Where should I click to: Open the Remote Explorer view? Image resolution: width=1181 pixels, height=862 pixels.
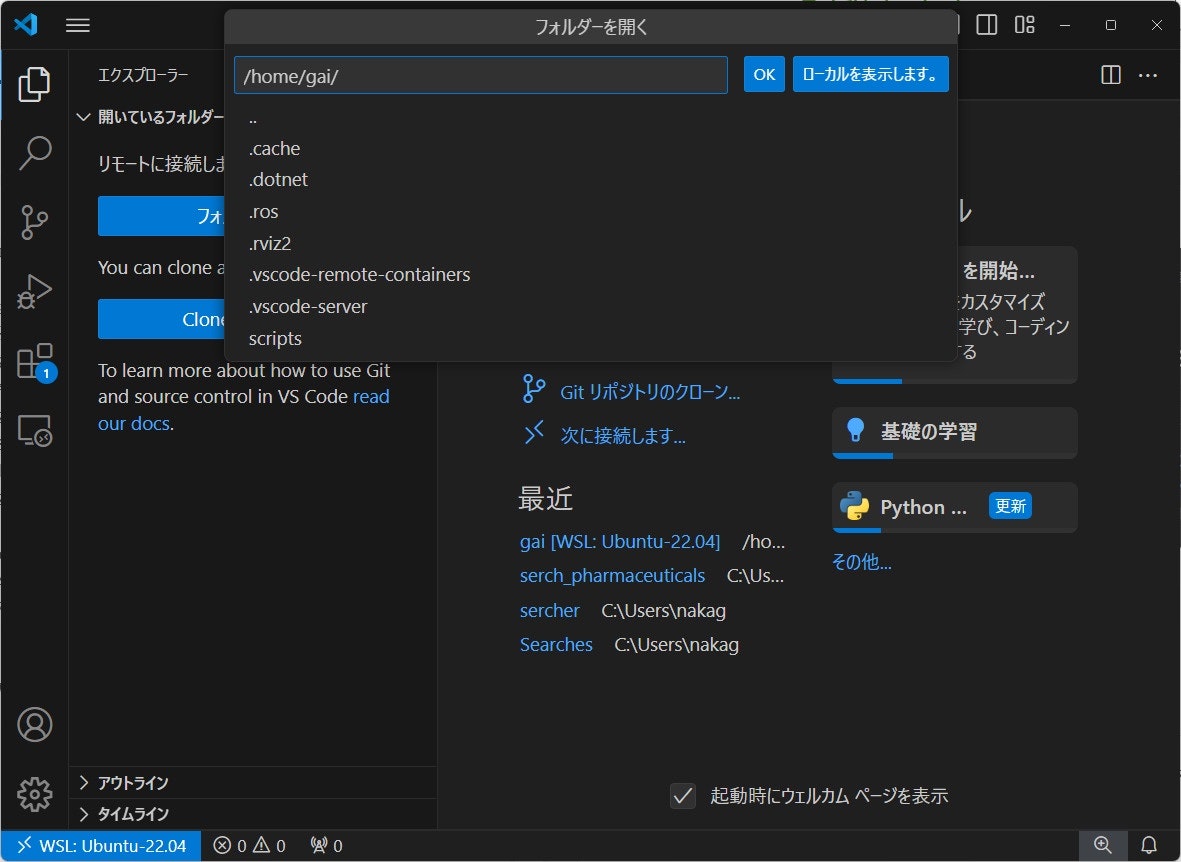[34, 430]
